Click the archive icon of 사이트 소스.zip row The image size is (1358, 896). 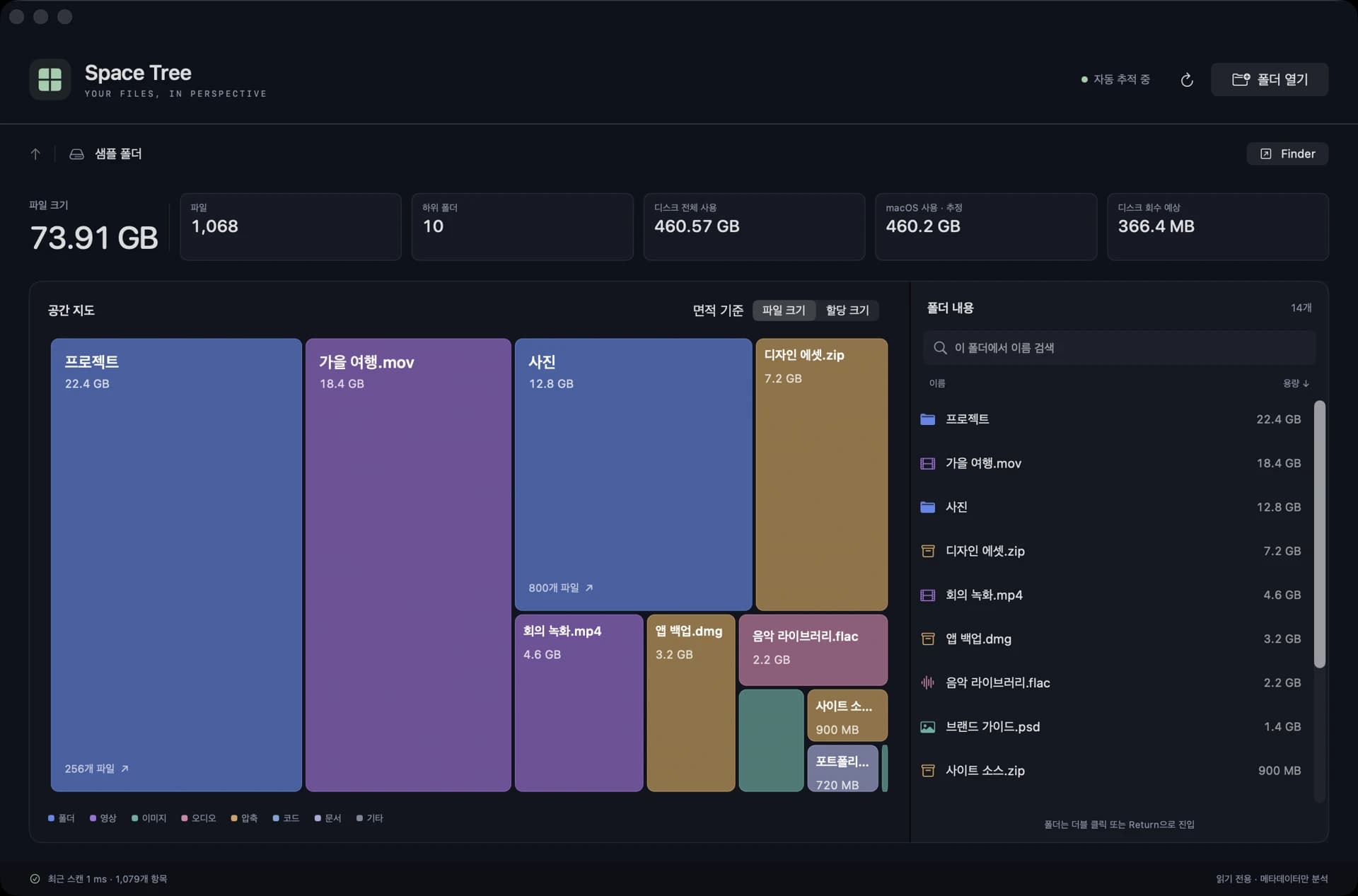[x=927, y=771]
